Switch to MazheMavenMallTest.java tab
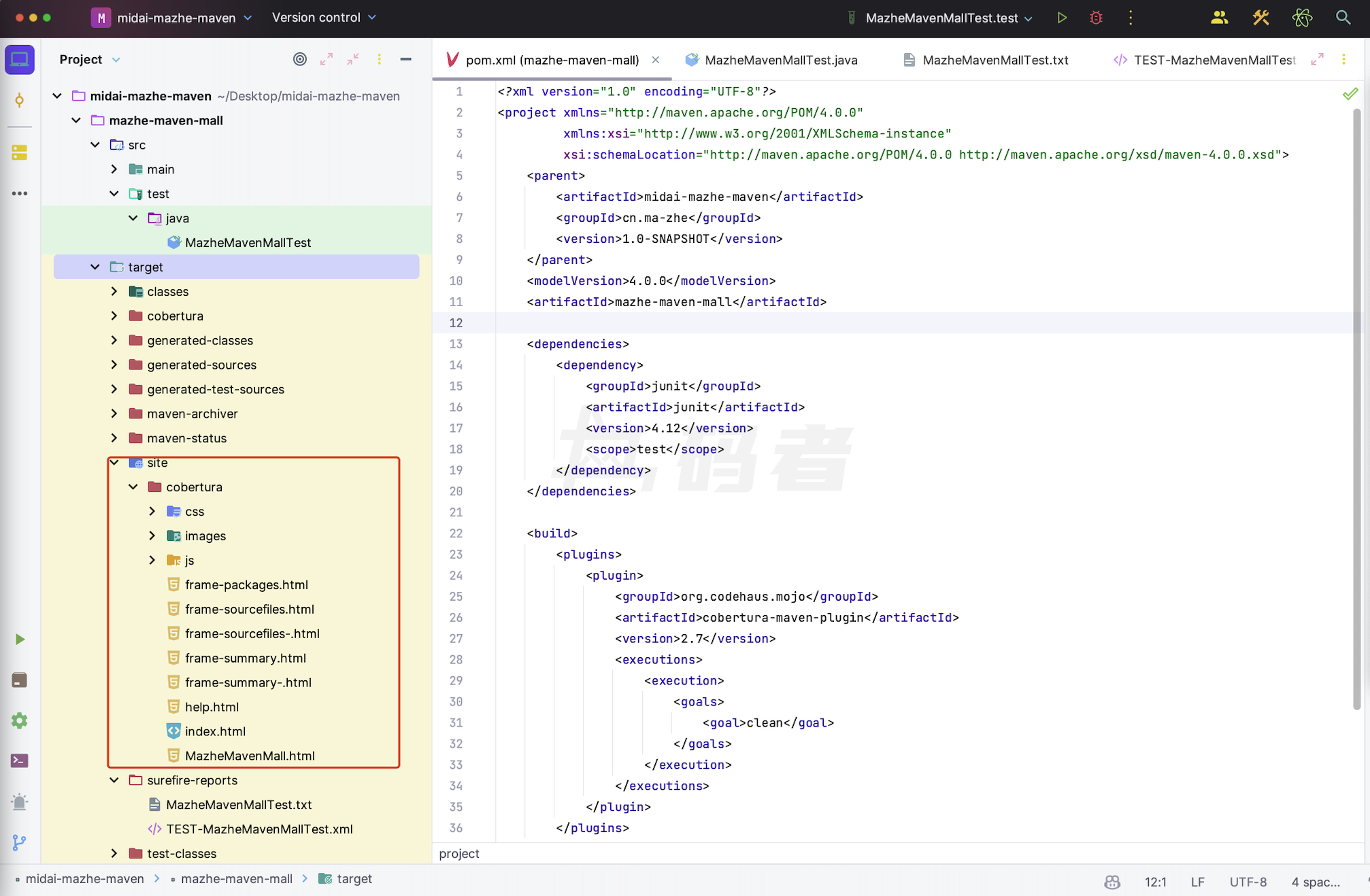The width and height of the screenshot is (1370, 896). (780, 60)
